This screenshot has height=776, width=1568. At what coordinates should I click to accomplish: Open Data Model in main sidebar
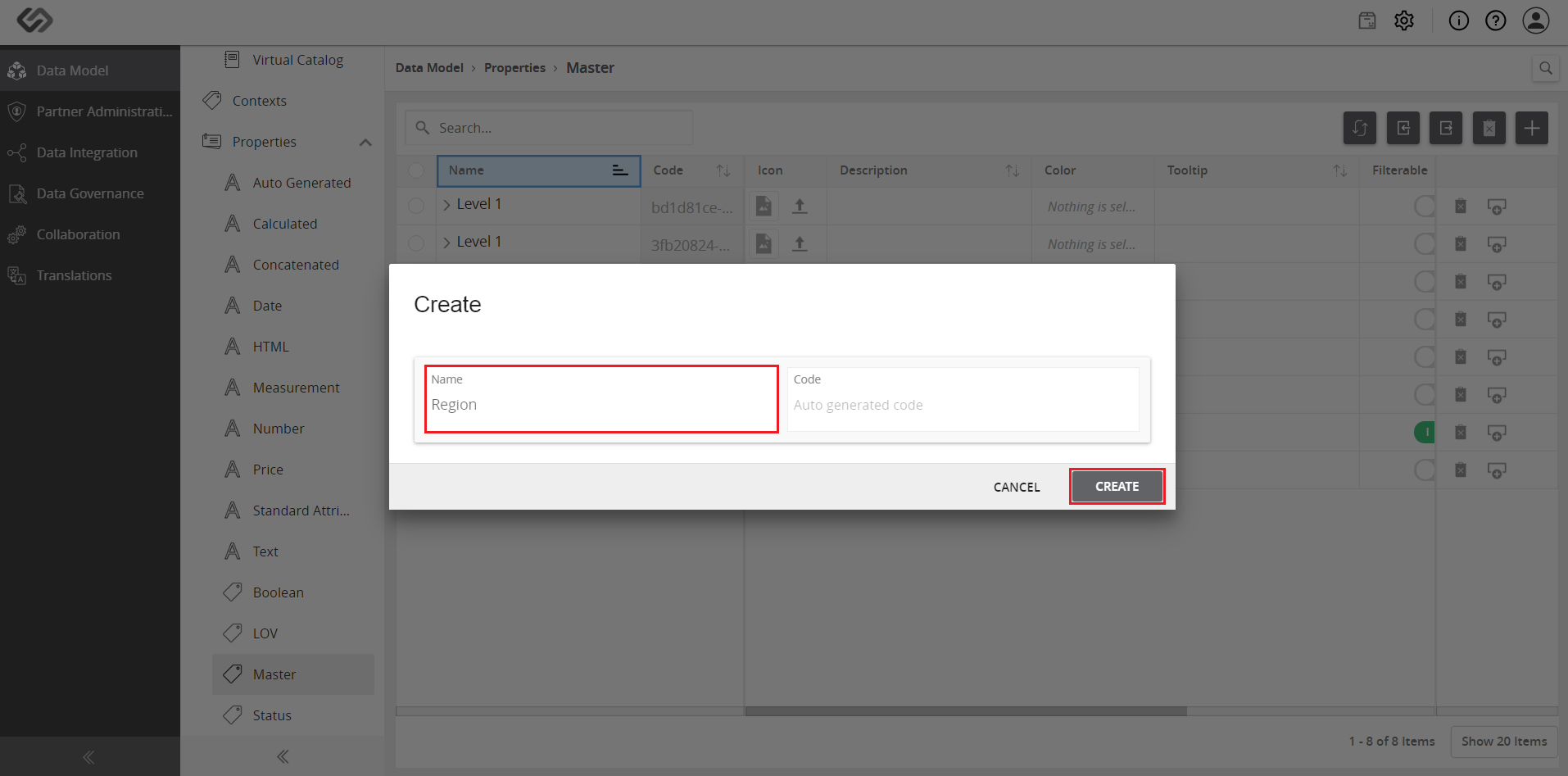[90, 70]
